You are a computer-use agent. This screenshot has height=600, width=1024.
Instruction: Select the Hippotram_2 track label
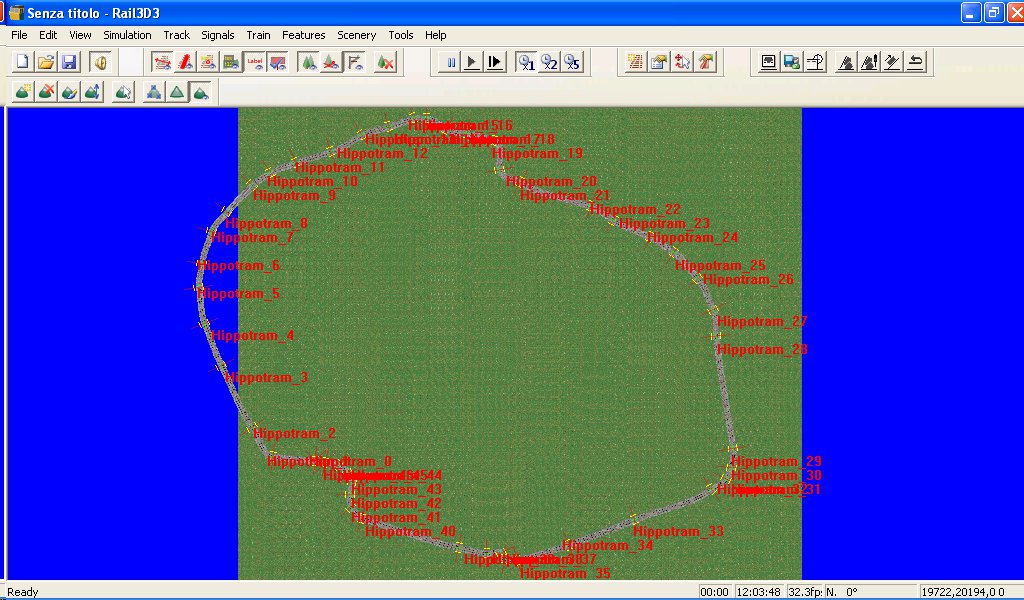pyautogui.click(x=295, y=434)
